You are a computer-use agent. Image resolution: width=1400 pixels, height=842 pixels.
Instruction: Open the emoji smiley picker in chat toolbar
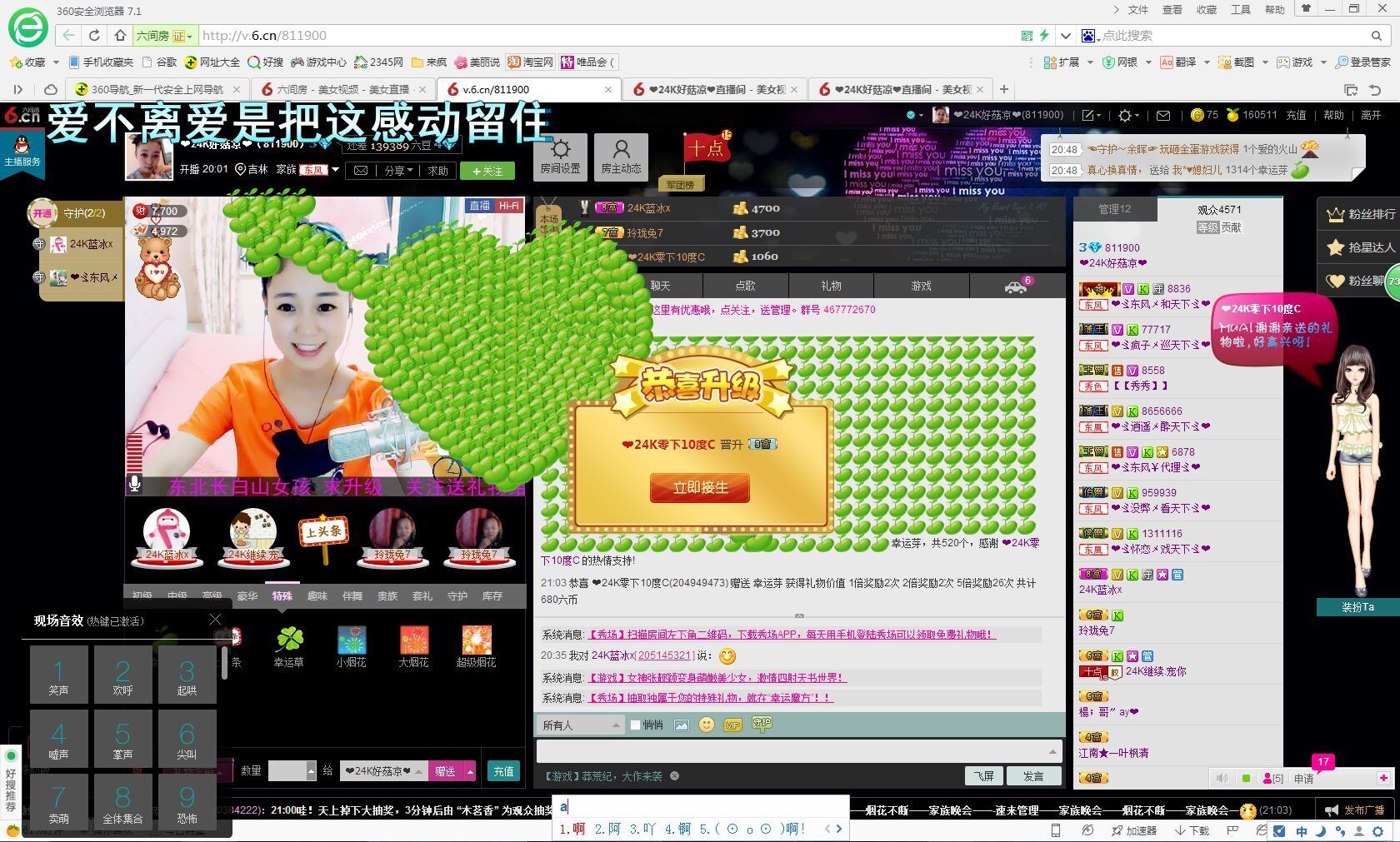(707, 725)
